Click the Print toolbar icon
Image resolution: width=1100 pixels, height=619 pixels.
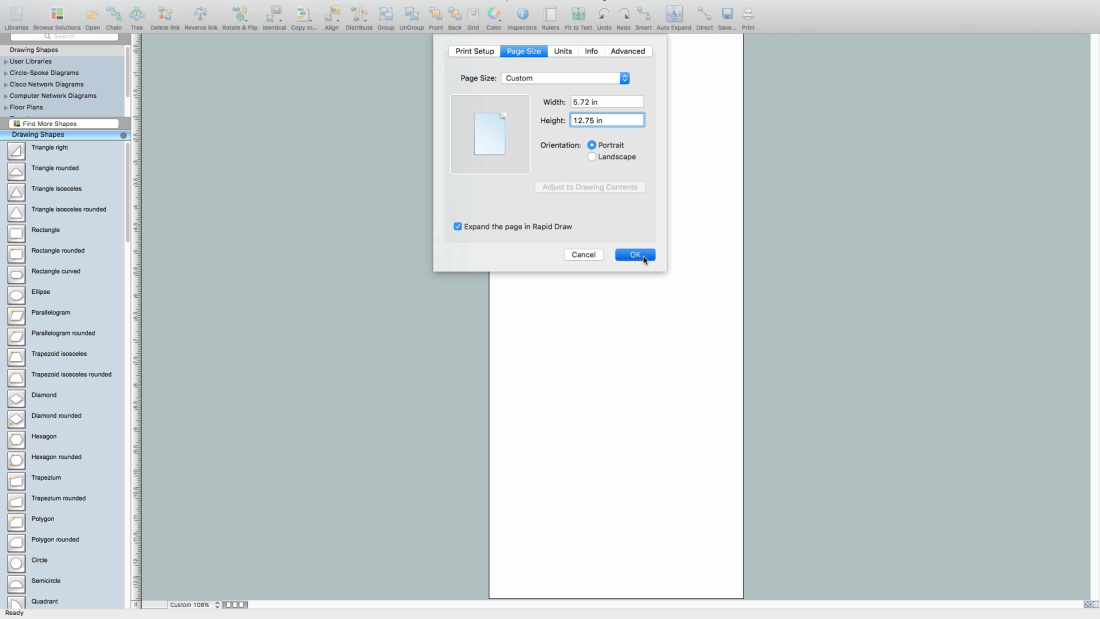pyautogui.click(x=748, y=15)
